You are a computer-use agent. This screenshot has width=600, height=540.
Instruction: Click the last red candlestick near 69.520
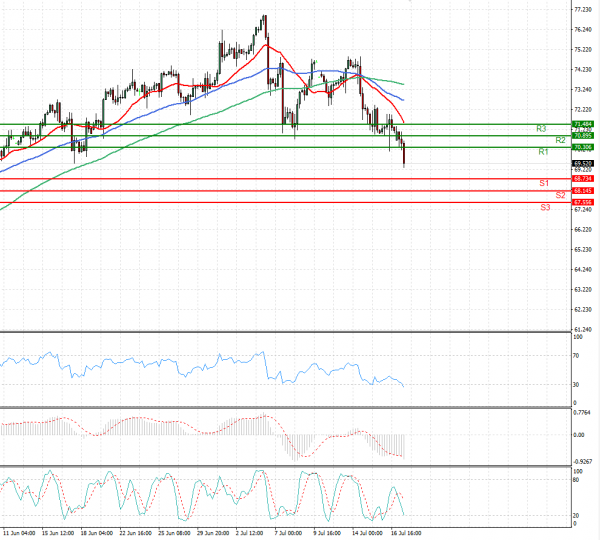point(404,154)
